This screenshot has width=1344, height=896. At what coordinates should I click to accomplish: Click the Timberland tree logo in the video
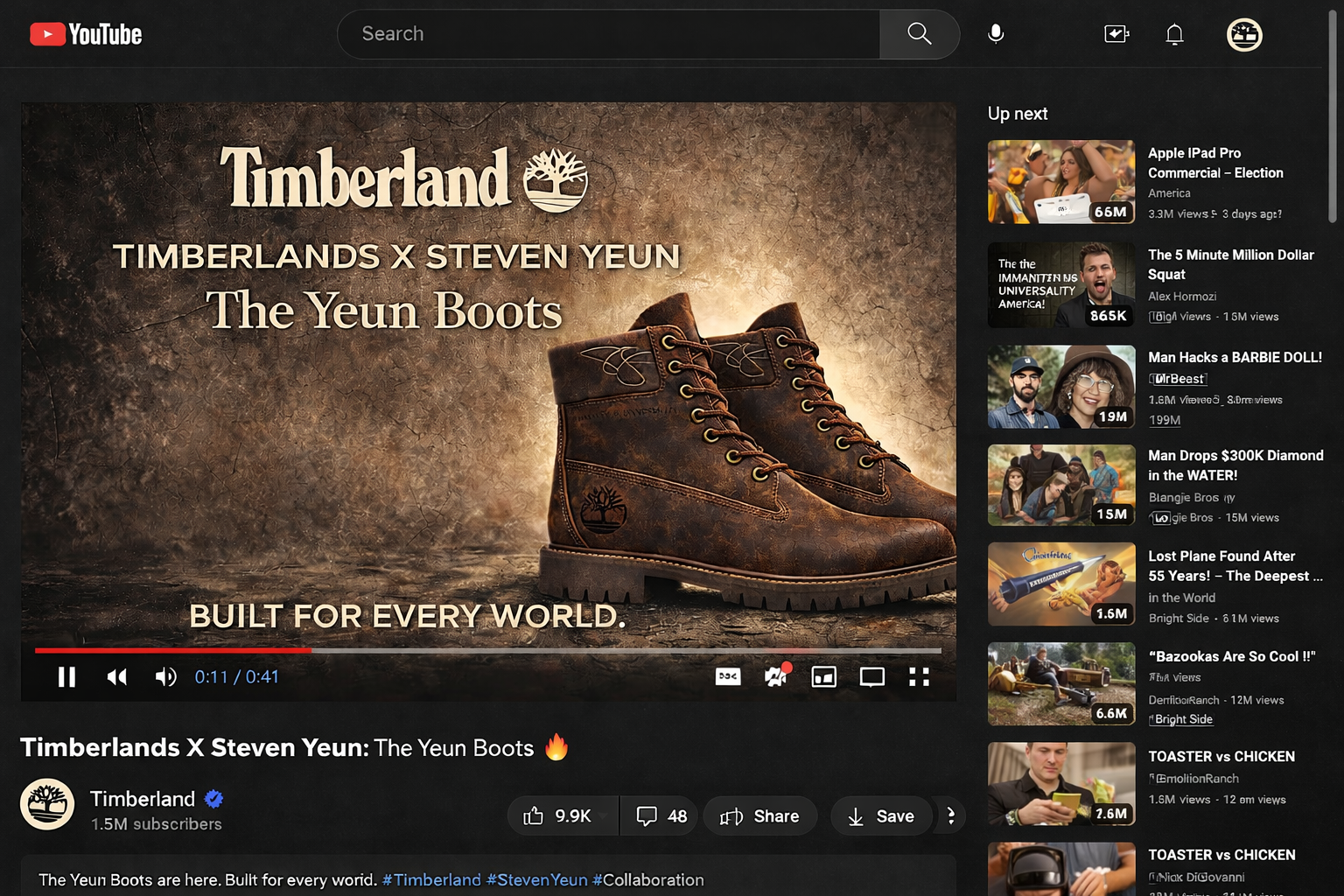click(x=556, y=180)
